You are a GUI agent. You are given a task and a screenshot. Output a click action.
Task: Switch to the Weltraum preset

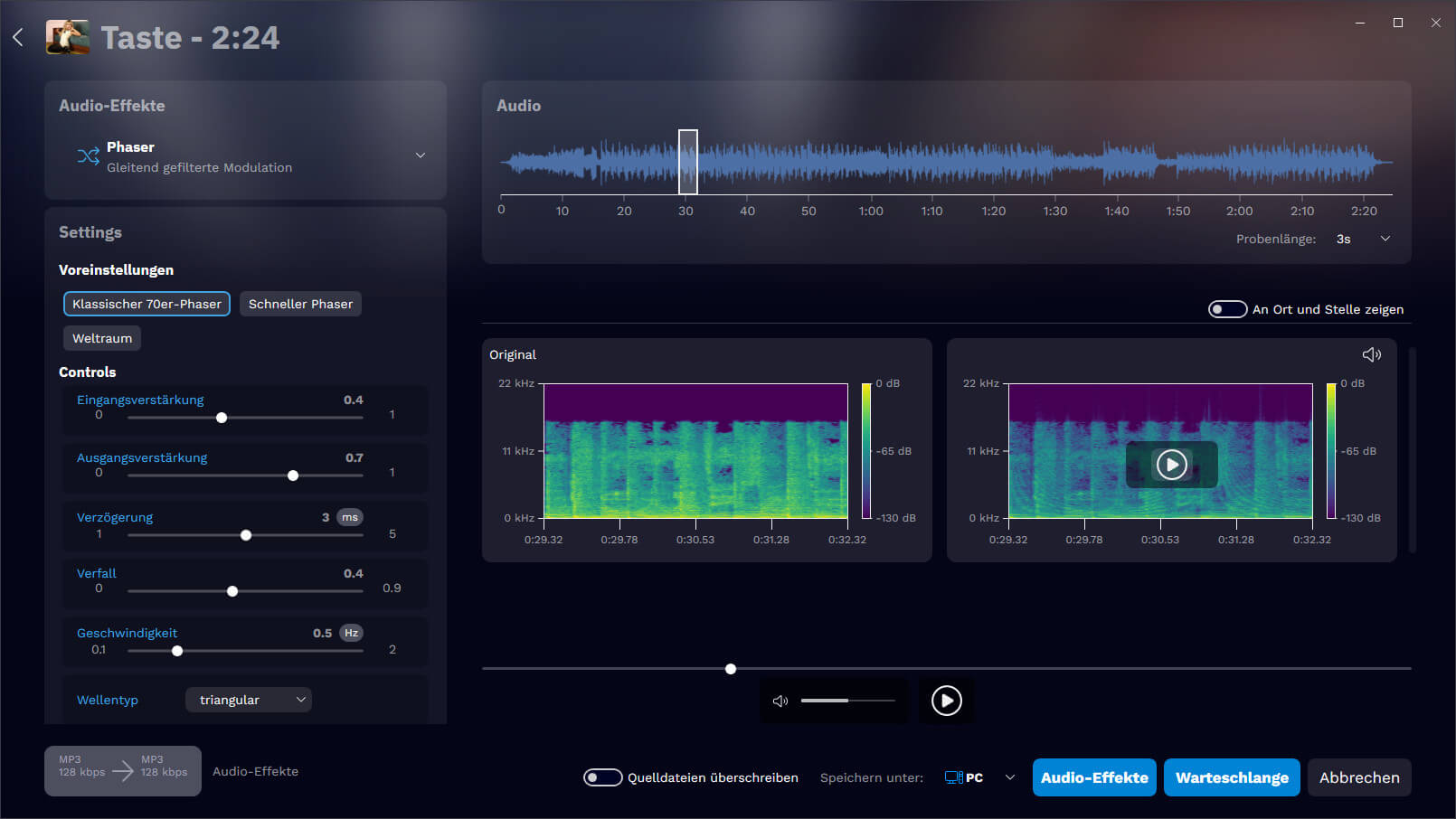[101, 338]
